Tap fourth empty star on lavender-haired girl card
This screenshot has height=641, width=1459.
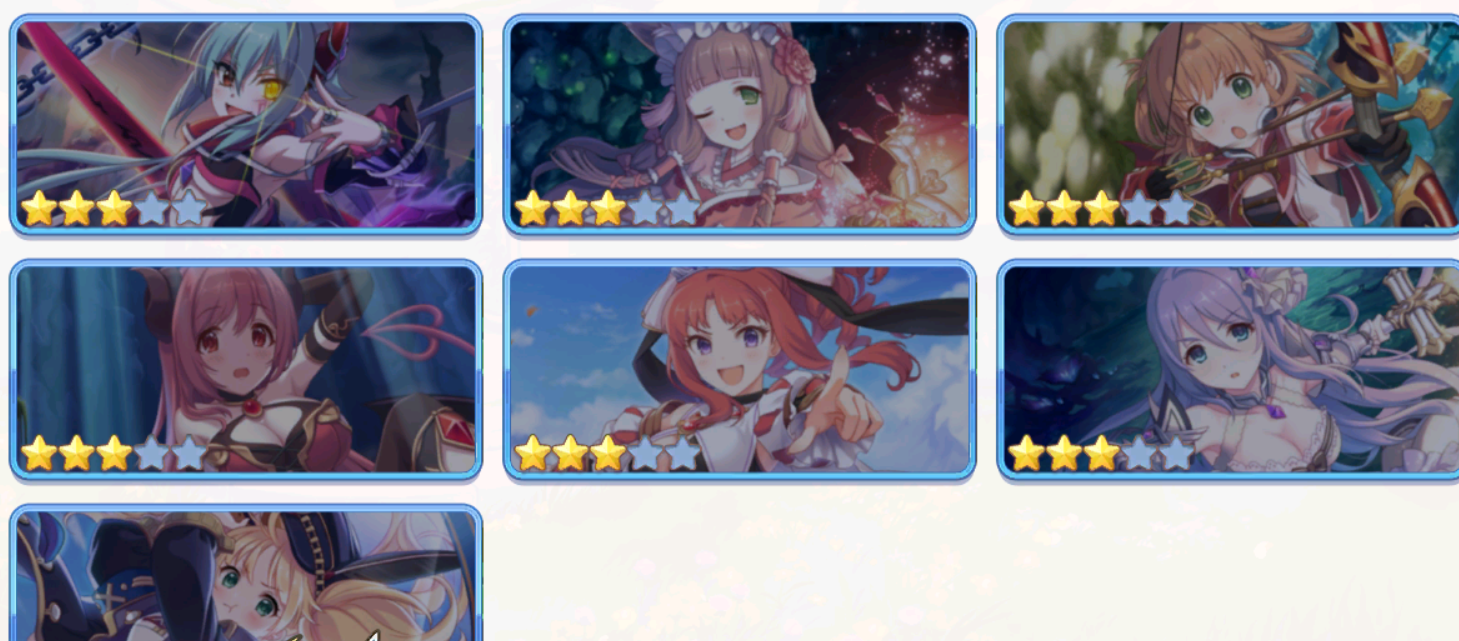(x=1139, y=453)
